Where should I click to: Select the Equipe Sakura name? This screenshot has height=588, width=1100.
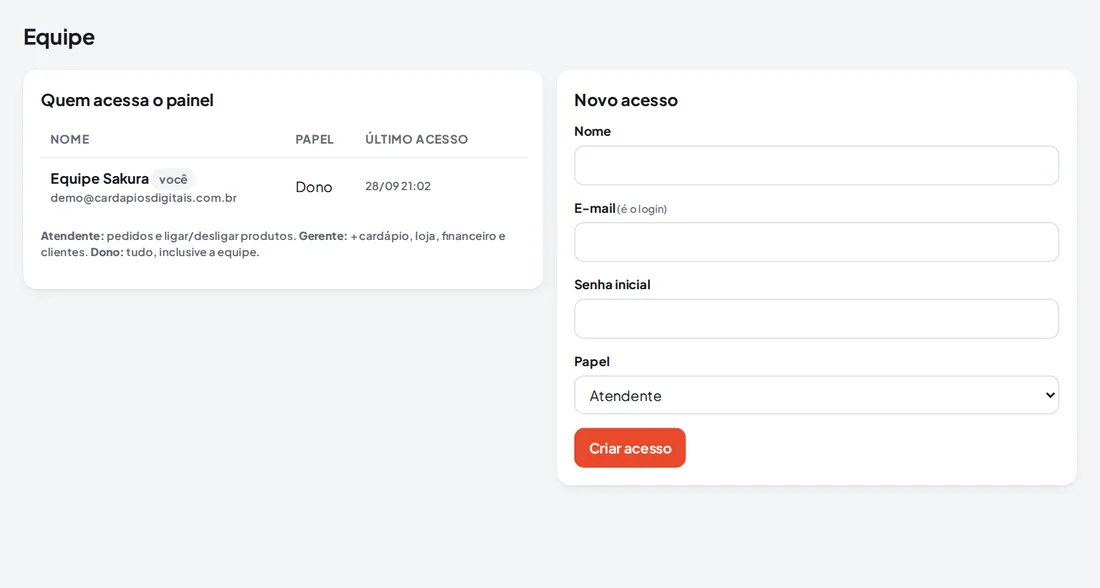tap(100, 179)
